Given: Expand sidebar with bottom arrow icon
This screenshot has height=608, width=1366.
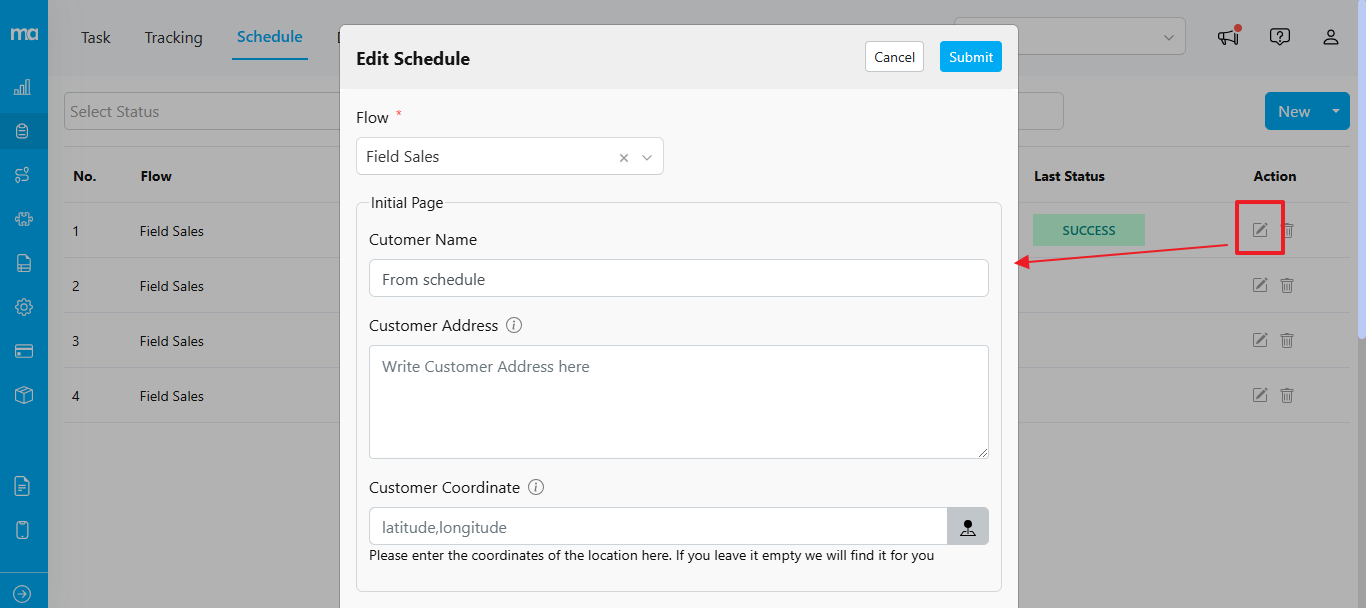Looking at the screenshot, I should click(23, 593).
